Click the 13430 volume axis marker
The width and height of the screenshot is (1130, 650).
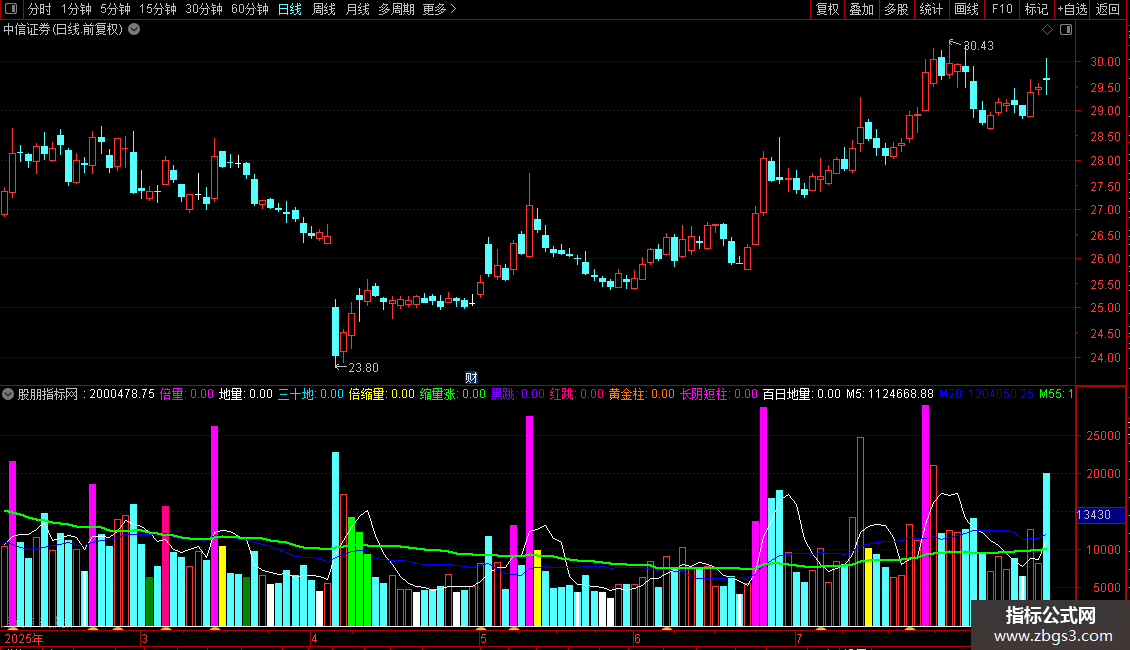(x=1098, y=515)
